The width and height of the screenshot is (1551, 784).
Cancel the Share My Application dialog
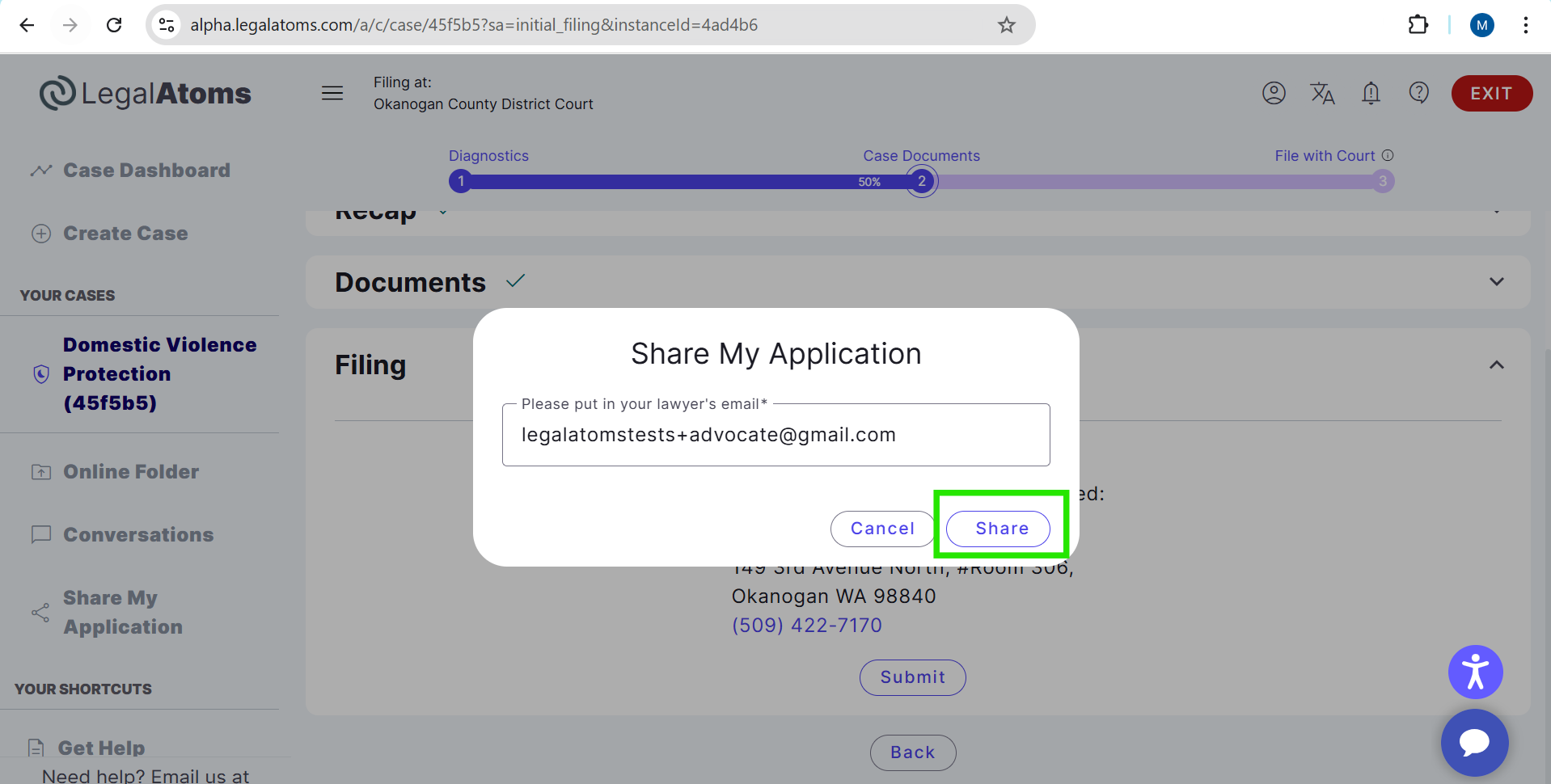click(882, 529)
